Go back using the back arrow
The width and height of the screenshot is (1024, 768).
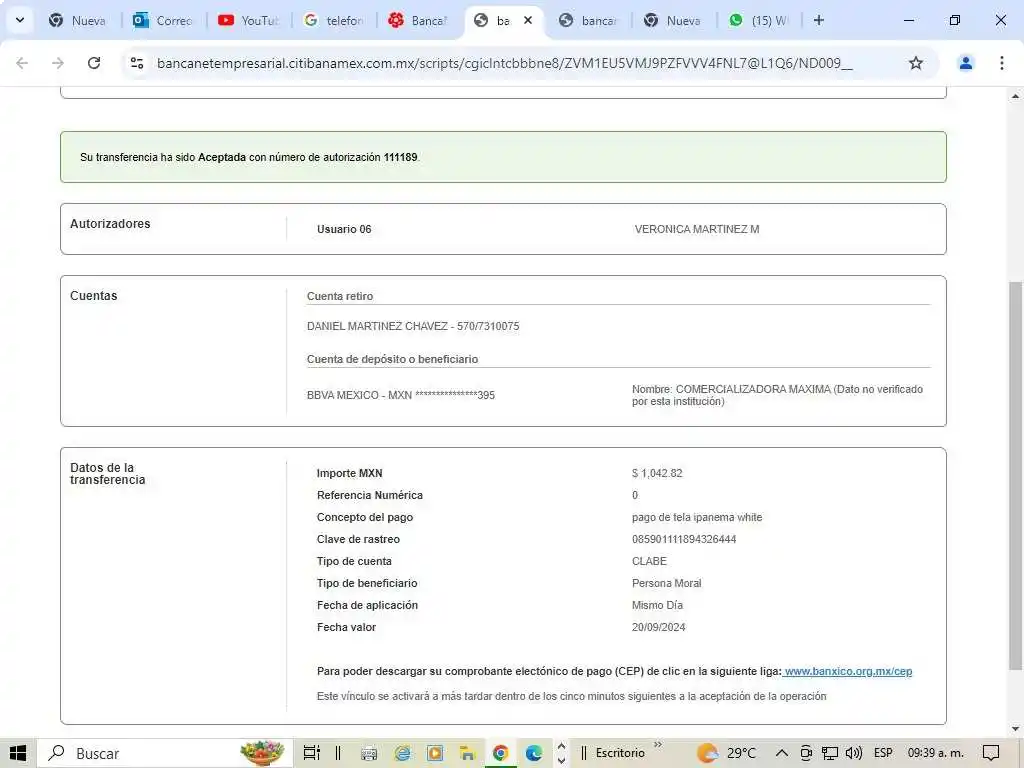pos(22,63)
